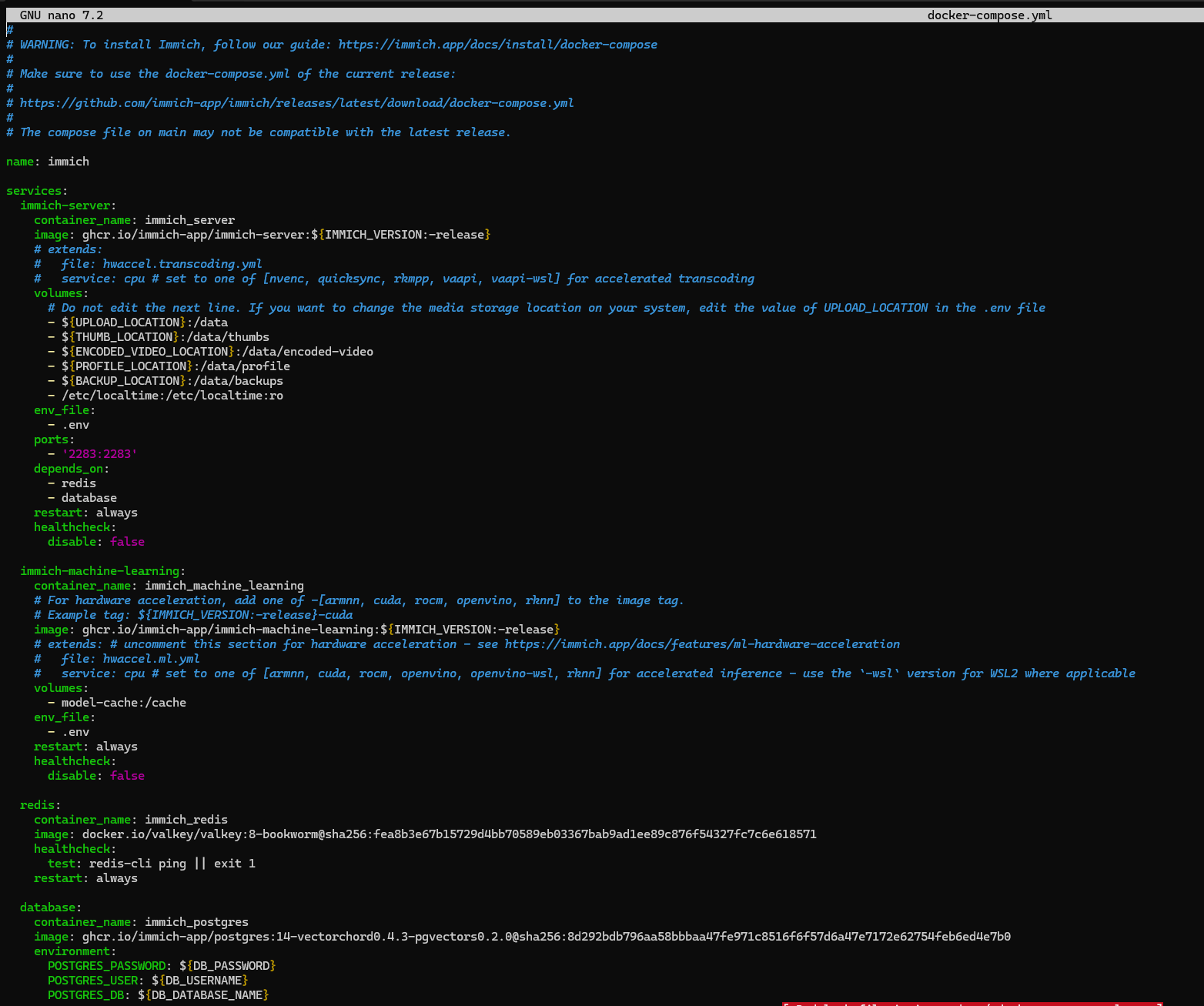The height and width of the screenshot is (1006, 1204).
Task: Click the '2283:2283' port mapping
Action: [x=99, y=454]
